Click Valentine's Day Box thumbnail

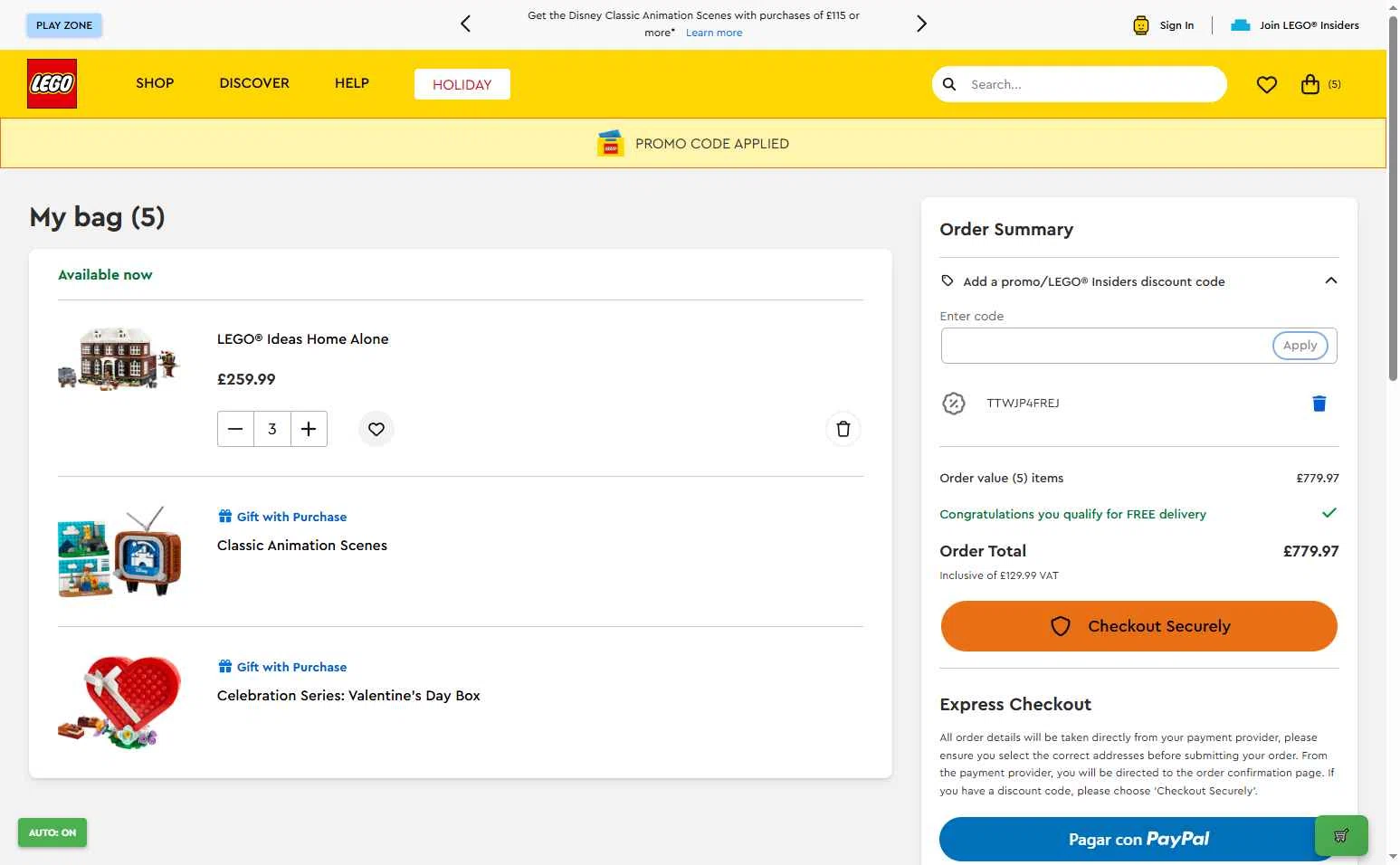tap(119, 702)
